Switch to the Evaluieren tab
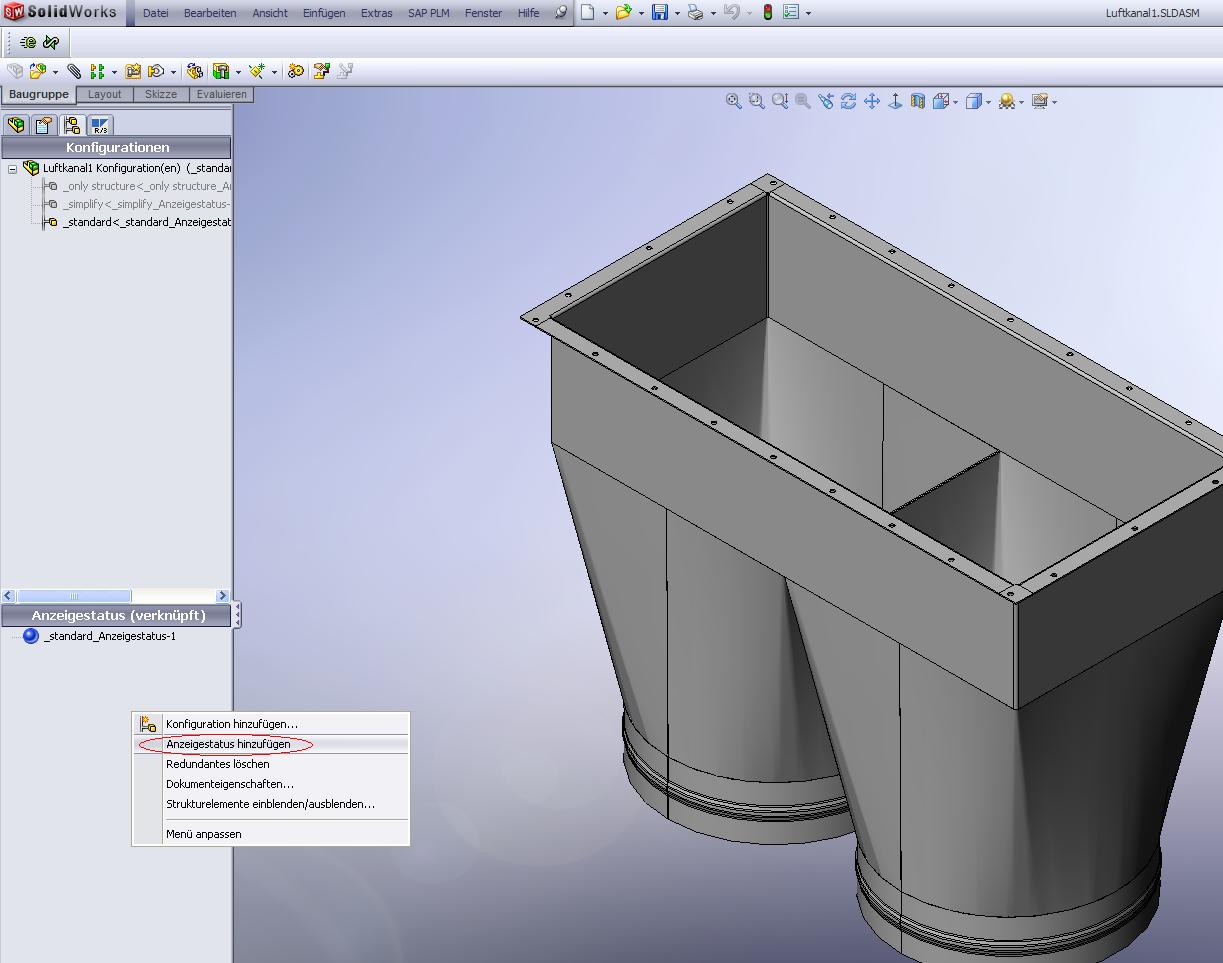The width and height of the screenshot is (1223, 963). click(221, 94)
